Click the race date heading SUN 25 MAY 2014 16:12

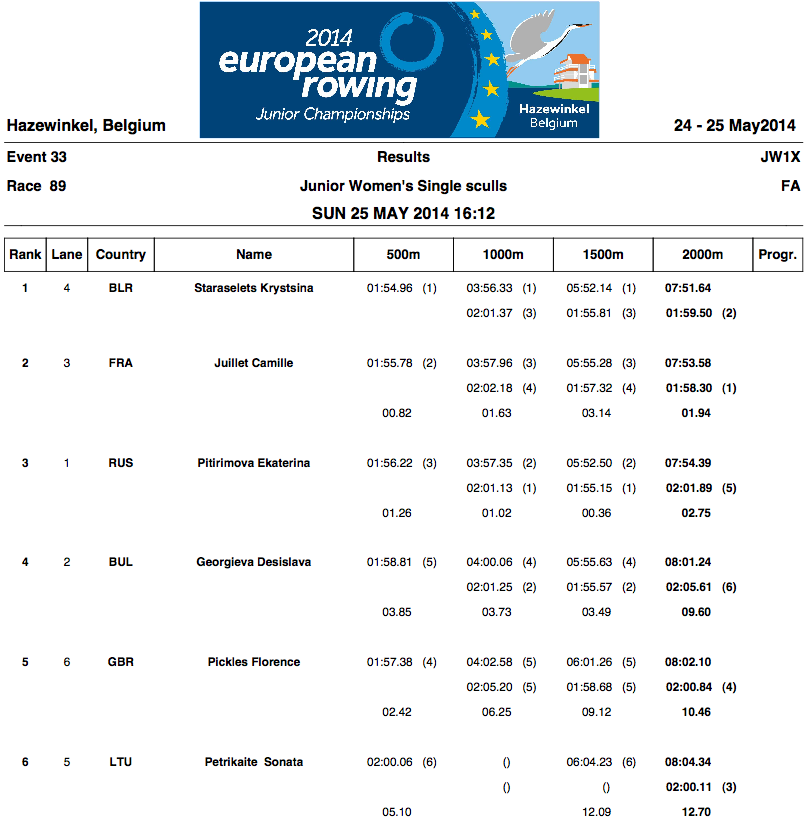(x=404, y=213)
